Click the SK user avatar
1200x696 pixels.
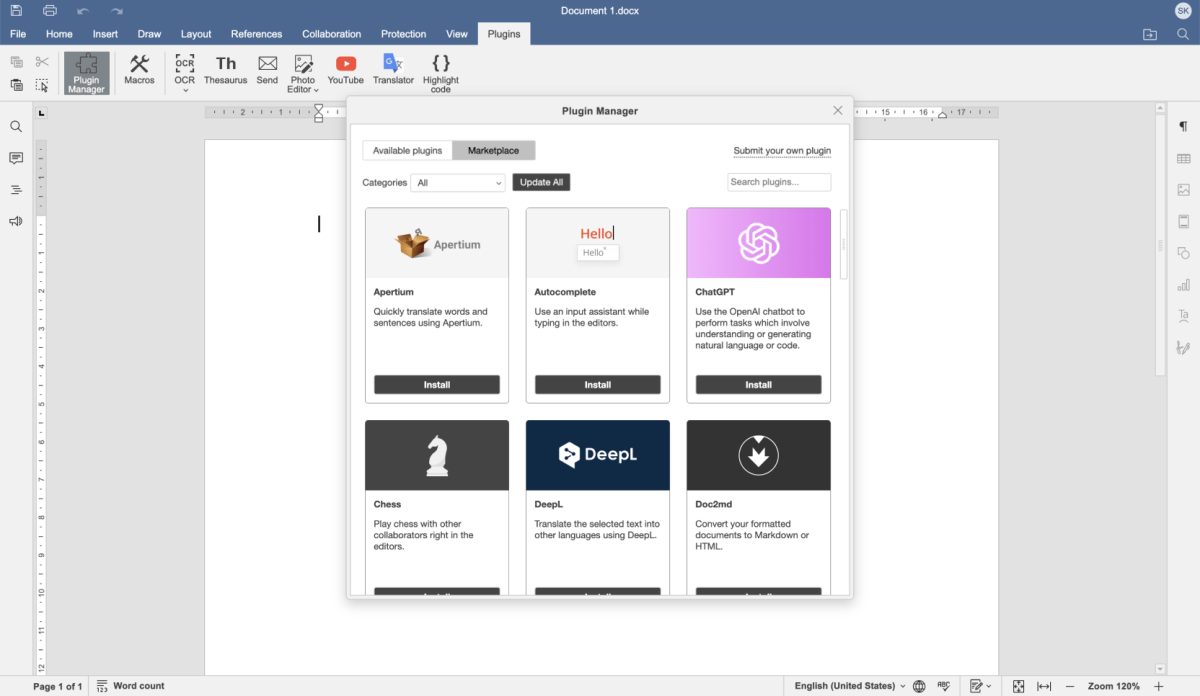(x=1183, y=10)
